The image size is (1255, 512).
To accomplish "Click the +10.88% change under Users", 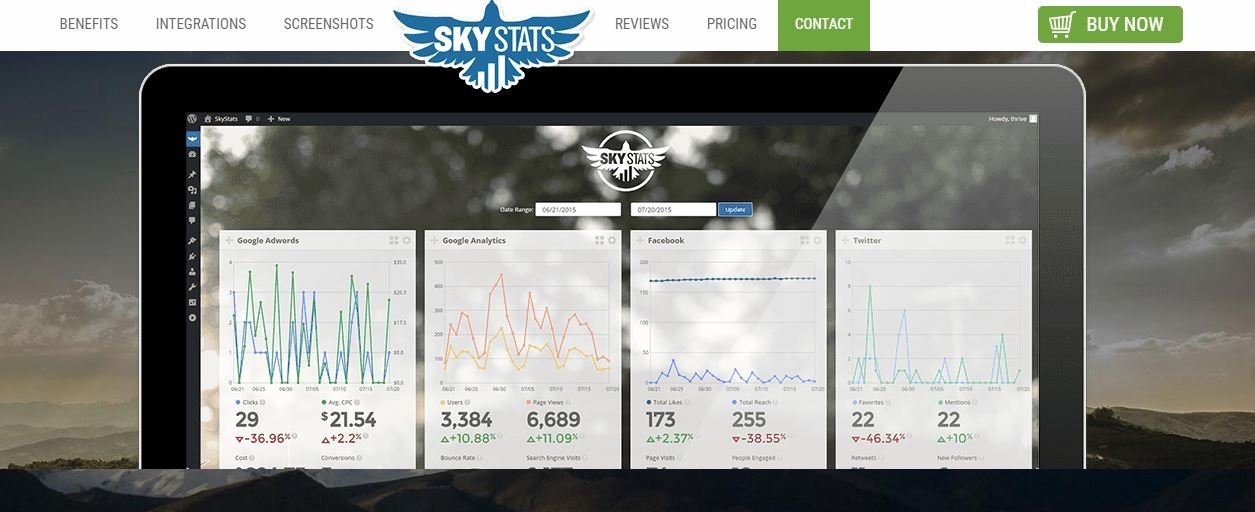I will pos(468,438).
